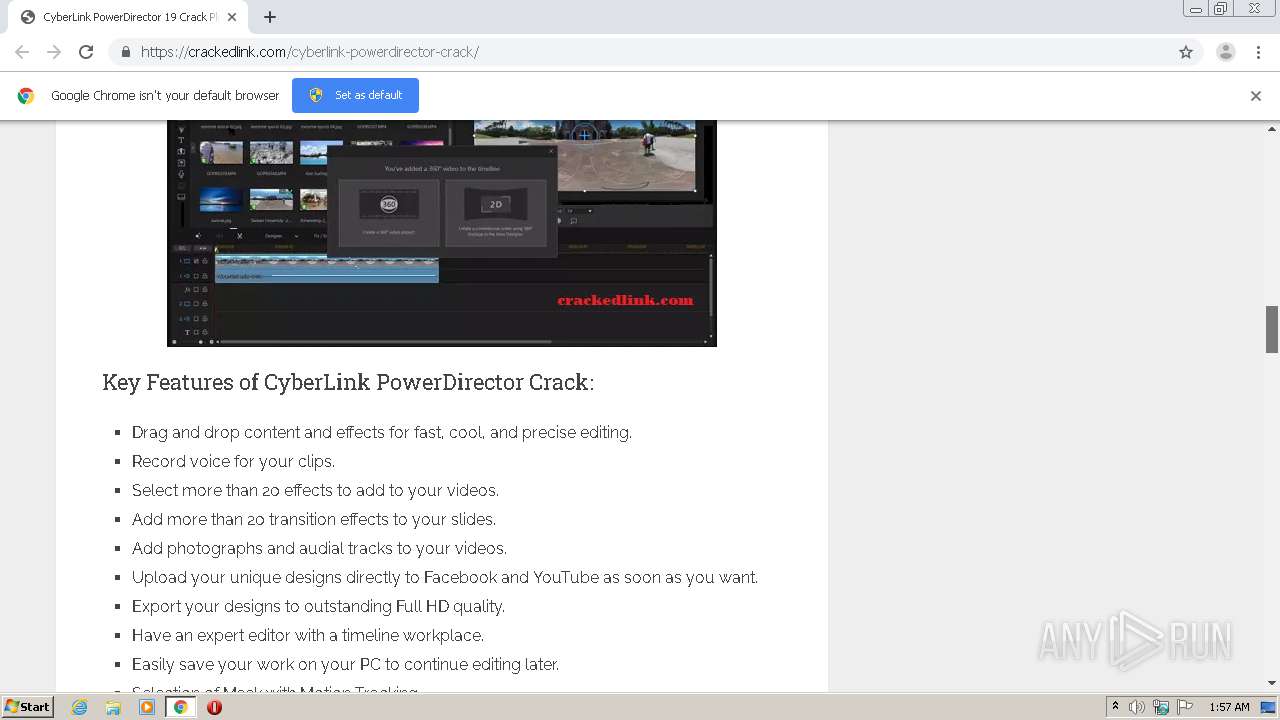1280x720 pixels.
Task: Click the Set as default button
Action: pyautogui.click(x=355, y=95)
